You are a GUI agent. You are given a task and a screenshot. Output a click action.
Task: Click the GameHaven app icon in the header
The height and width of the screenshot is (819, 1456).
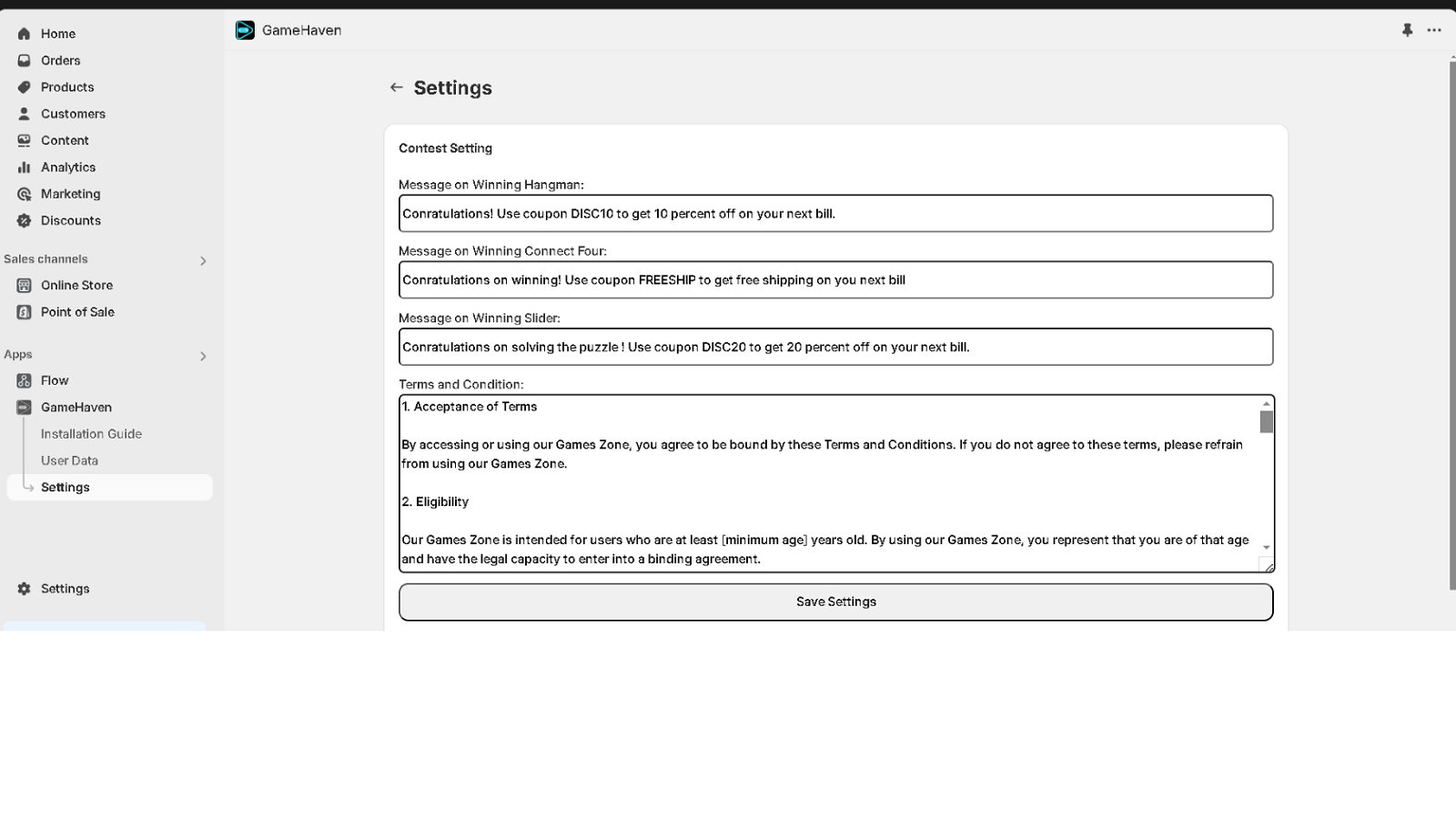[245, 29]
